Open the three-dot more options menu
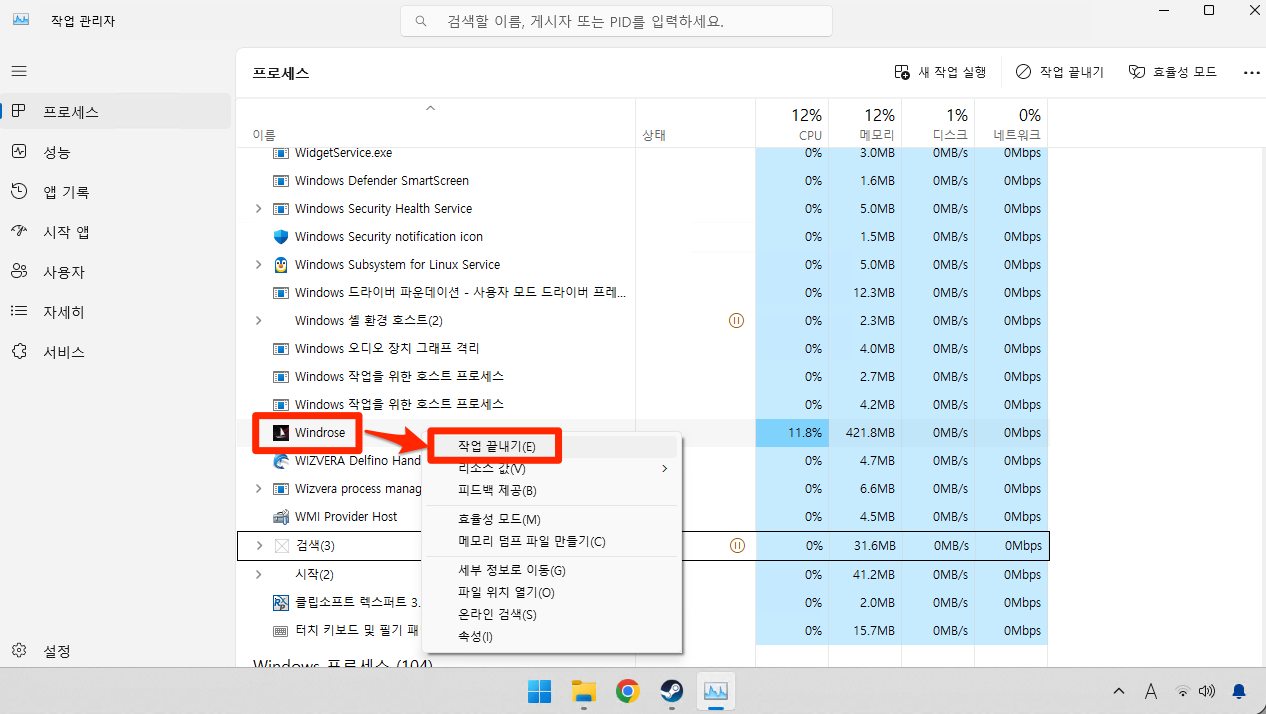 (x=1251, y=72)
